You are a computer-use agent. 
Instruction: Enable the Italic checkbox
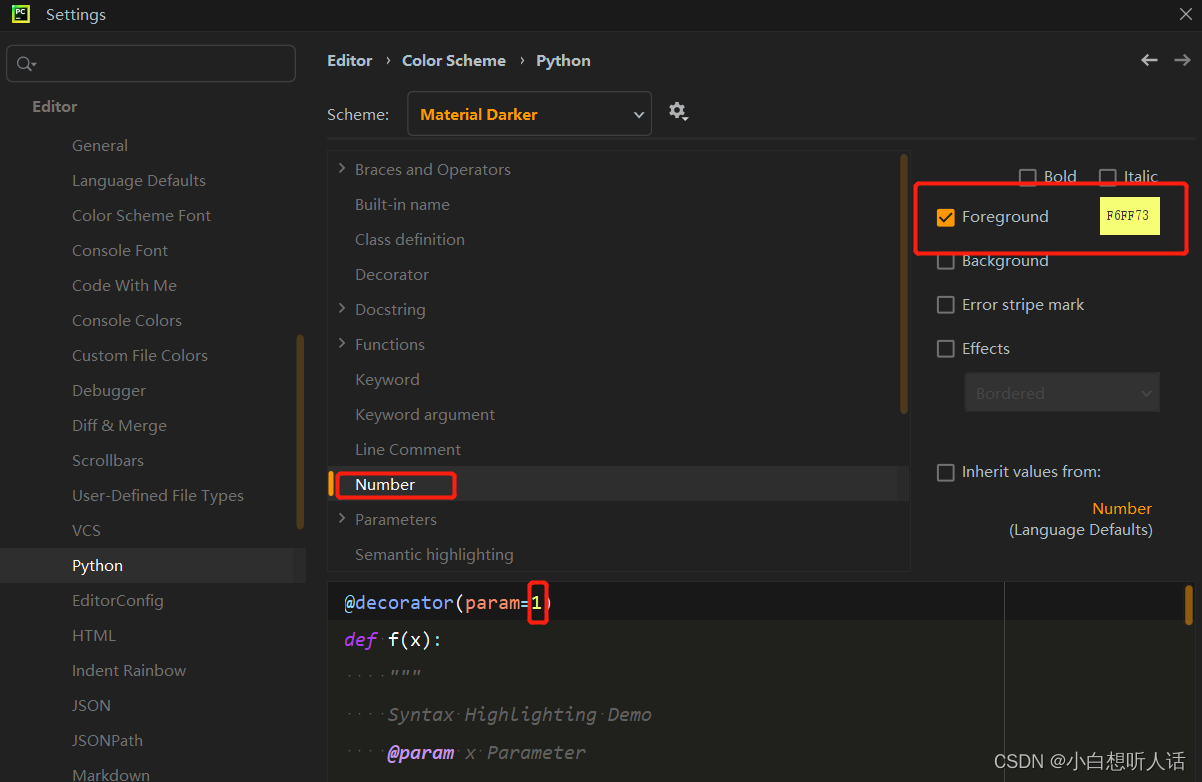pyautogui.click(x=1107, y=177)
